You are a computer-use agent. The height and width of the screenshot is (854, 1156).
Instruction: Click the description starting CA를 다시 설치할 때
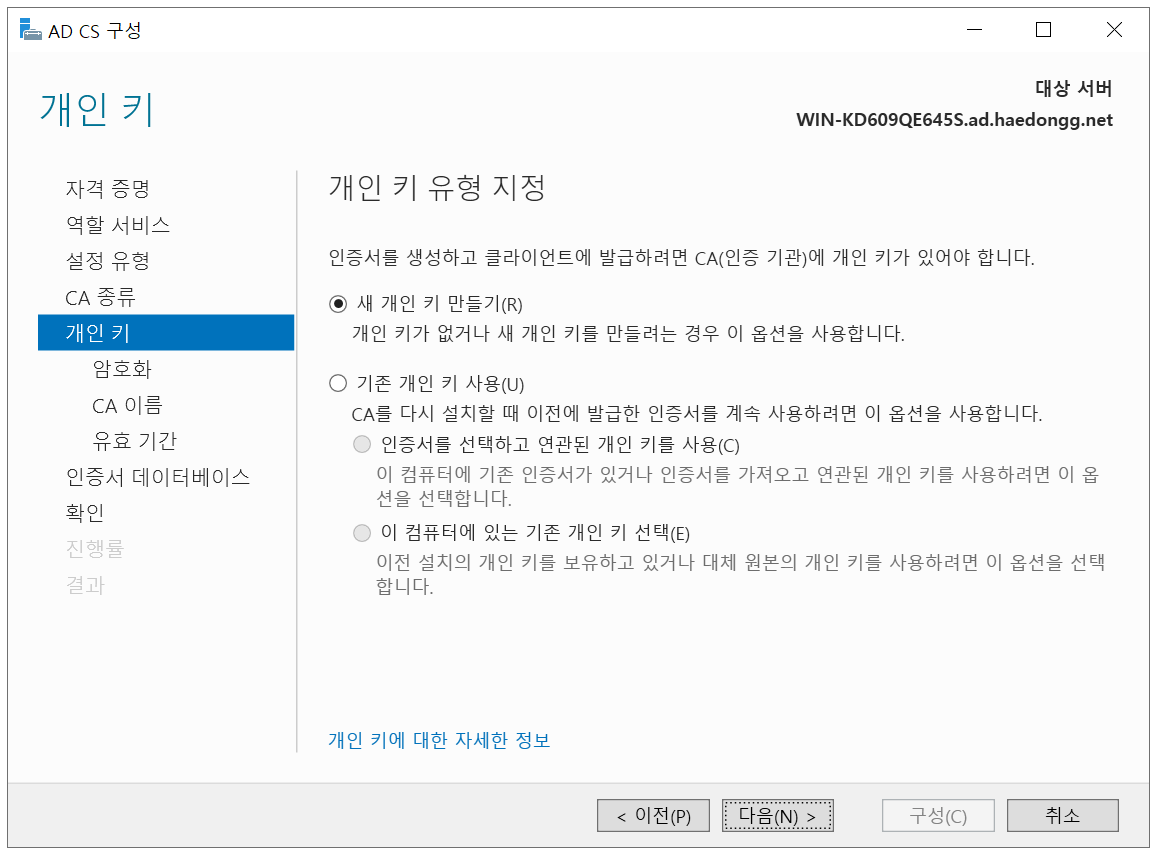[x=697, y=413]
